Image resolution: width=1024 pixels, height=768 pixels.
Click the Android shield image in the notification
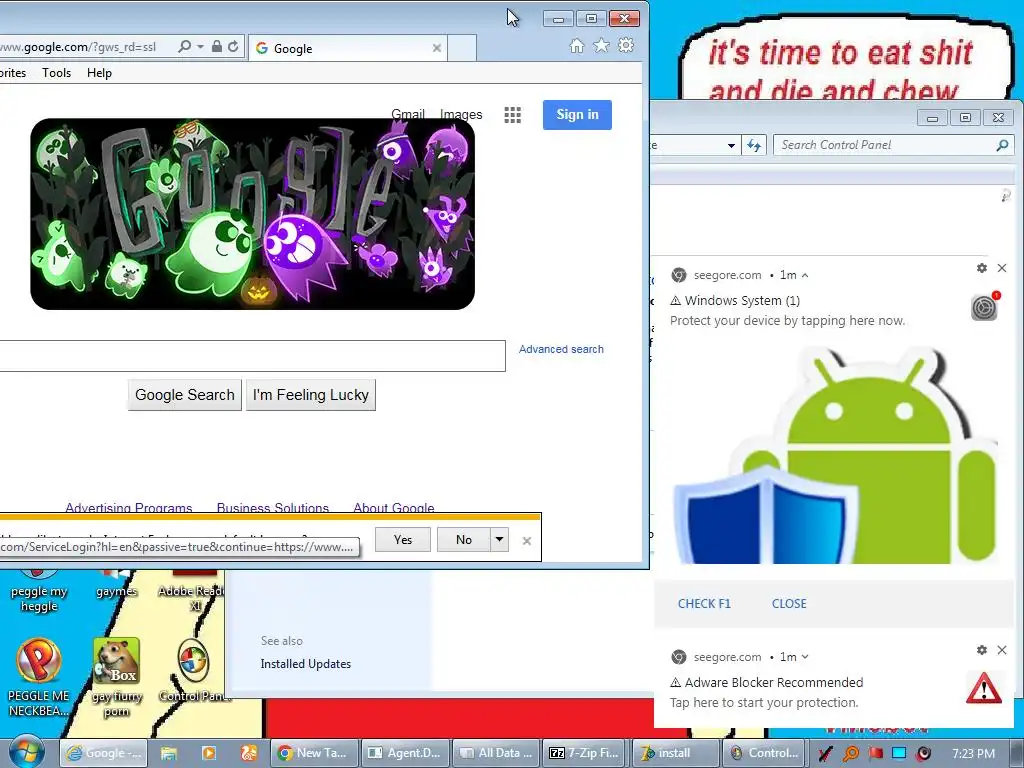(836, 456)
